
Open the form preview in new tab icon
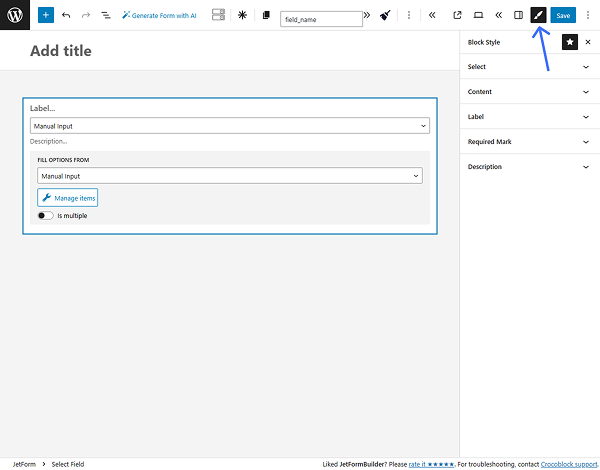pos(457,15)
